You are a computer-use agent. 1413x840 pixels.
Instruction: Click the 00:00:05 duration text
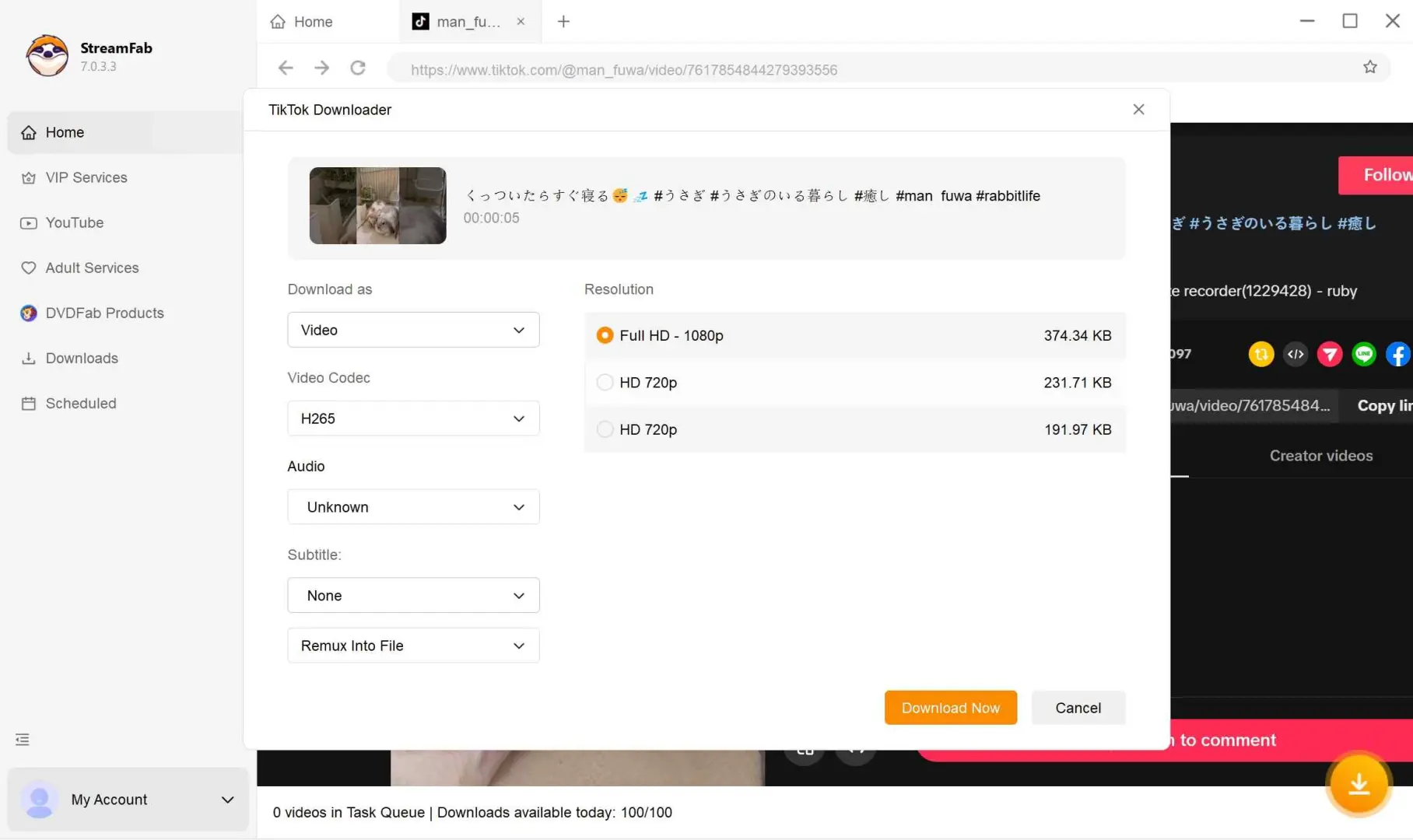(491, 218)
